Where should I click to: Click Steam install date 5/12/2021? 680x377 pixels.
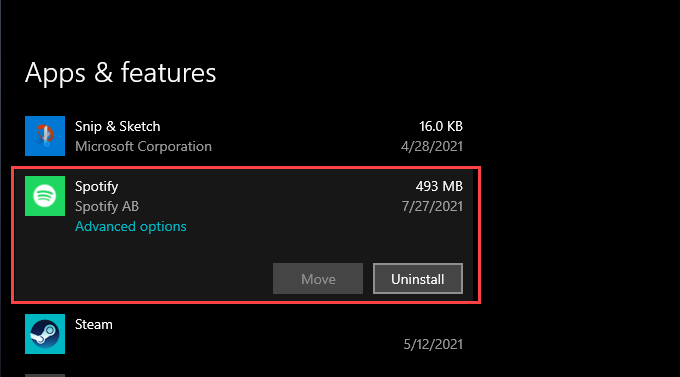[433, 344]
